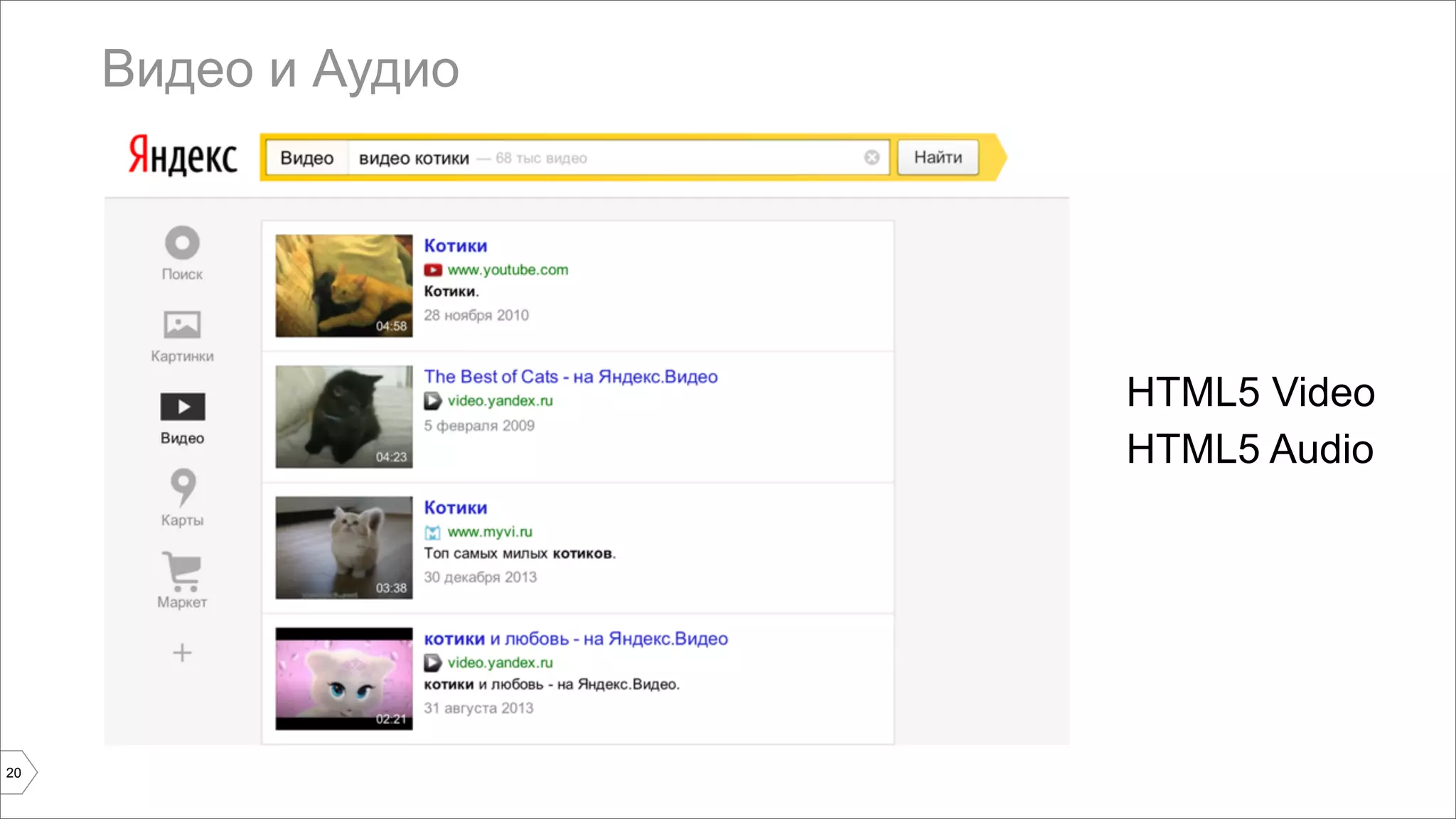This screenshot has width=1456, height=819.
Task: Click the Найти search button
Action: point(938,157)
